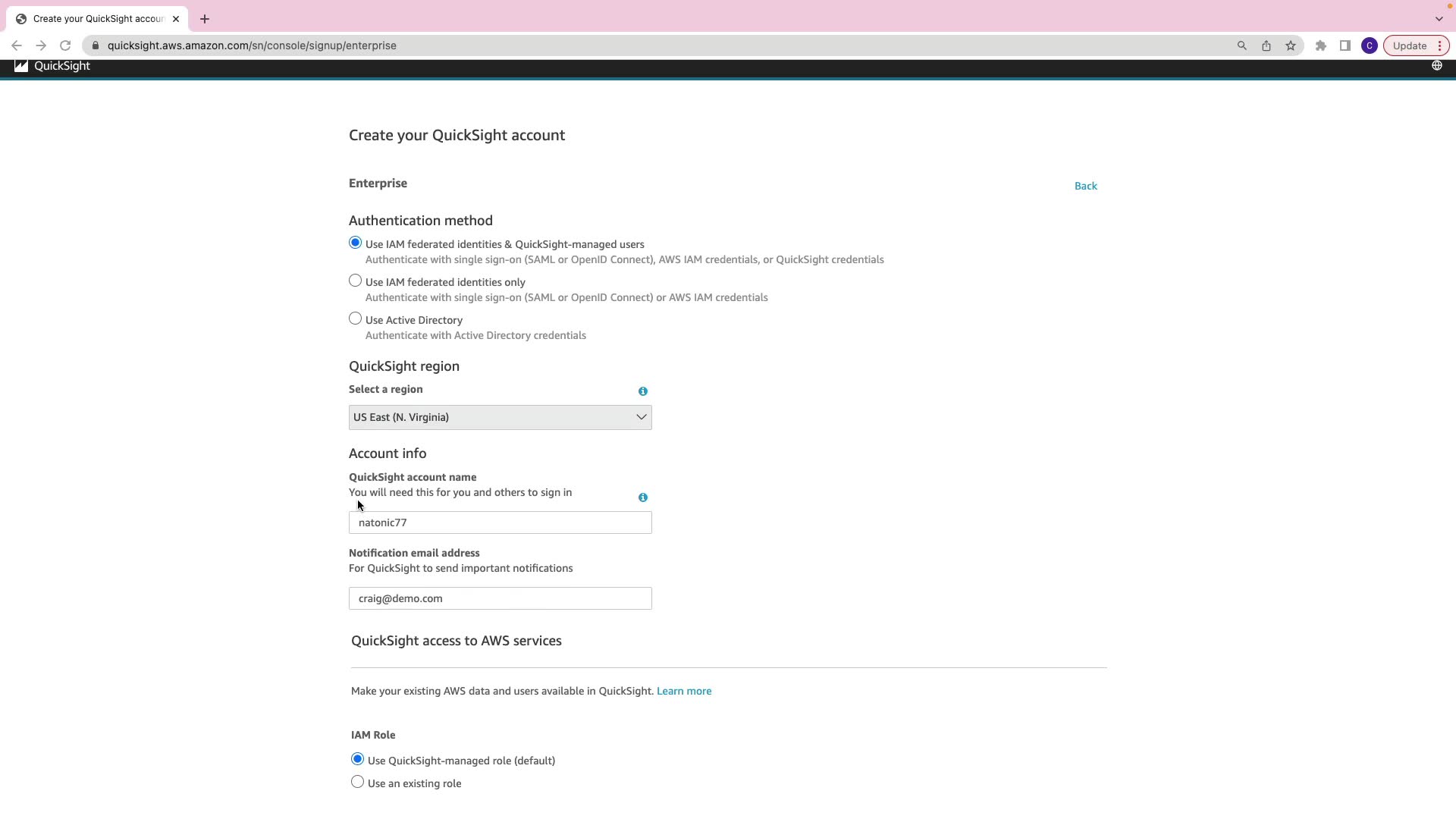Choose Use an existing role
Image resolution: width=1456 pixels, height=819 pixels.
coord(358,783)
